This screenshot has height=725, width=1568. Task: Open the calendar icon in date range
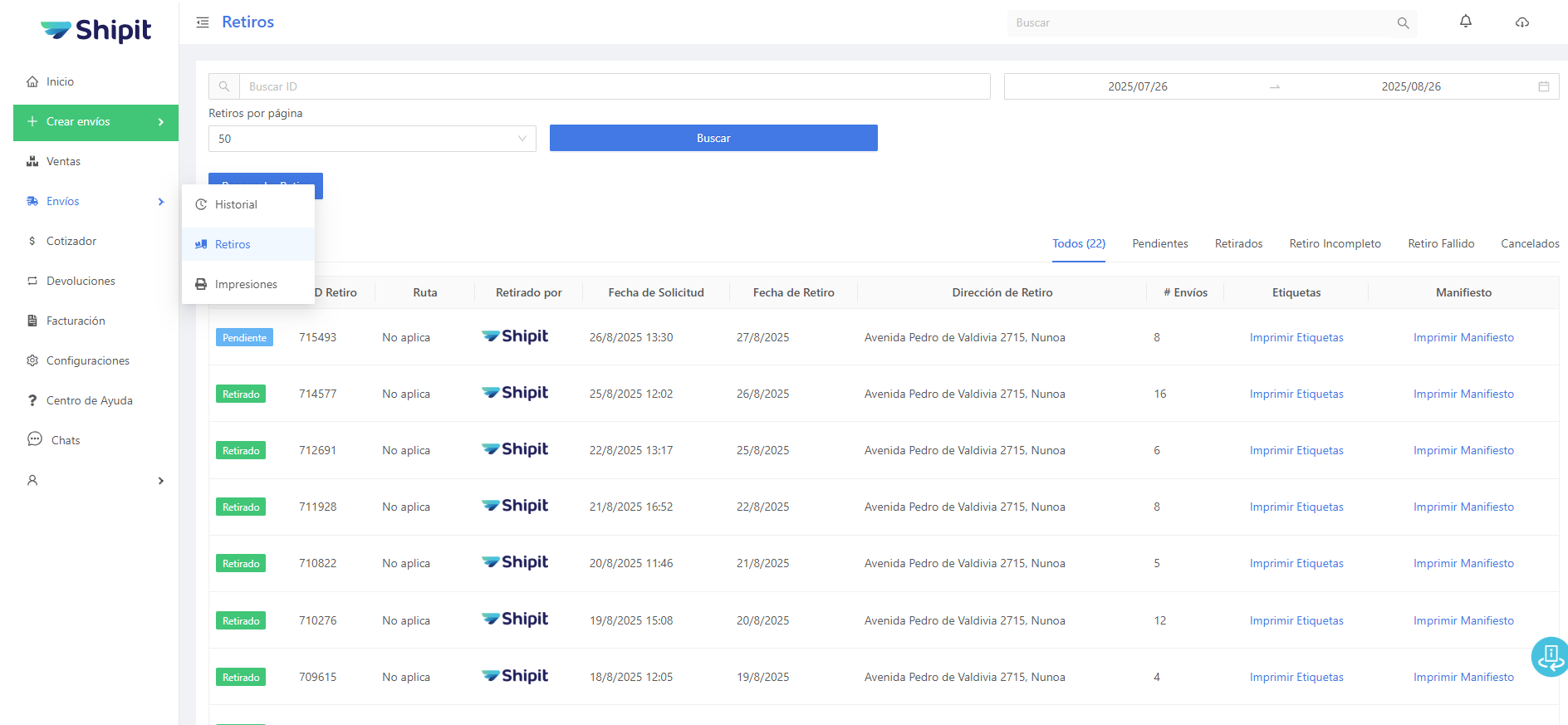click(1544, 86)
